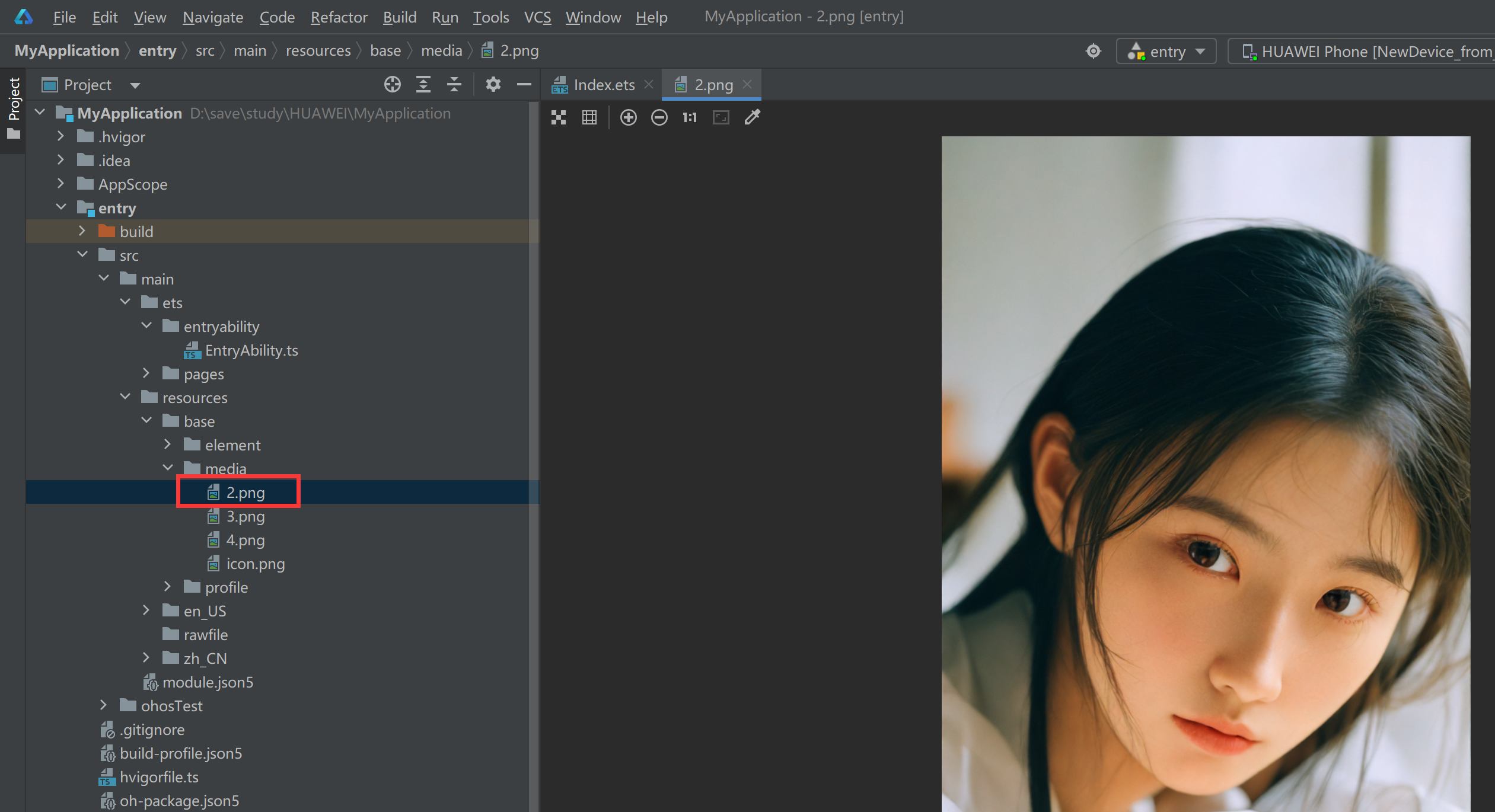Zoom in on the image with the magnifier plus icon
Viewport: 1495px width, 812px height.
pos(629,117)
